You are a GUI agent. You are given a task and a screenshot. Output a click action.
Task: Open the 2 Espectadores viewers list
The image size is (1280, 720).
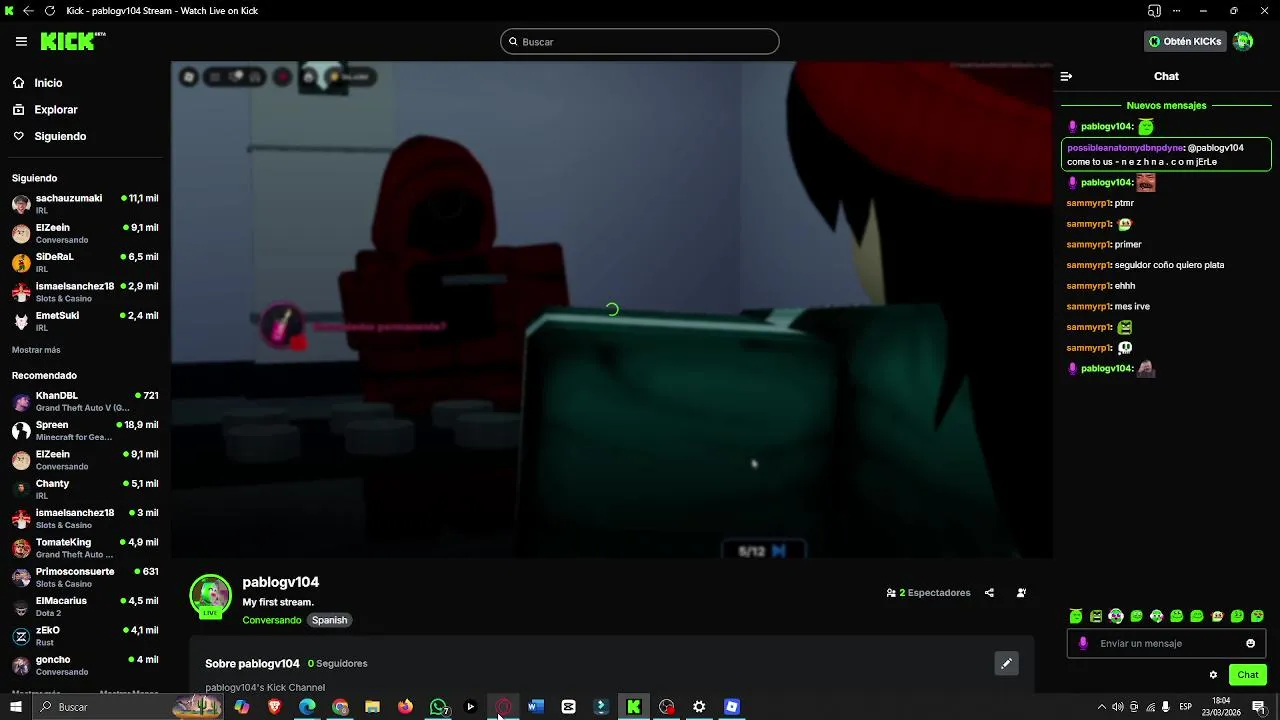click(929, 593)
